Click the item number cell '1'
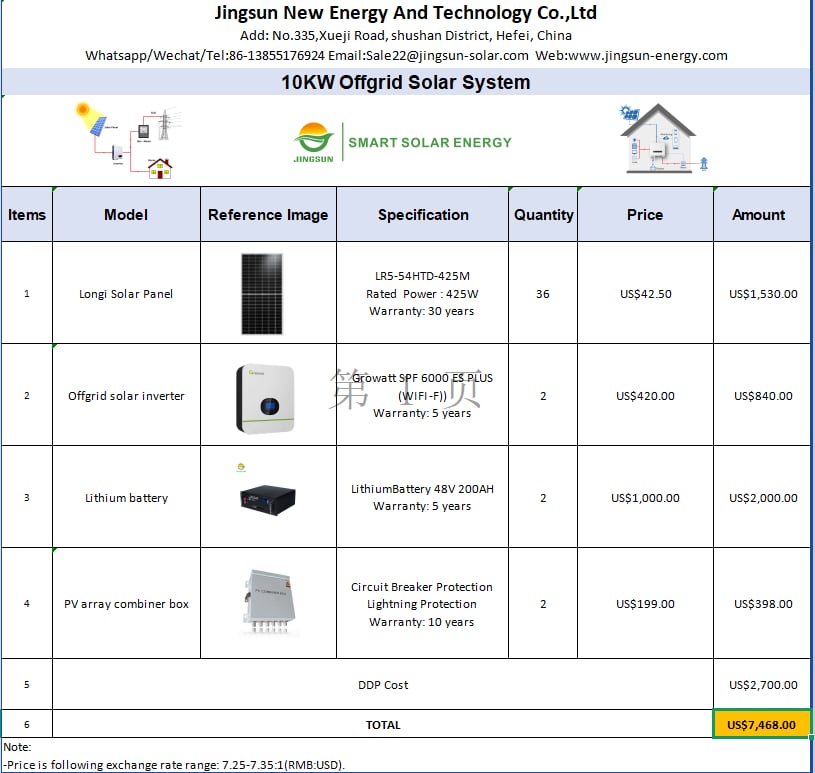This screenshot has width=815, height=773. [27, 293]
